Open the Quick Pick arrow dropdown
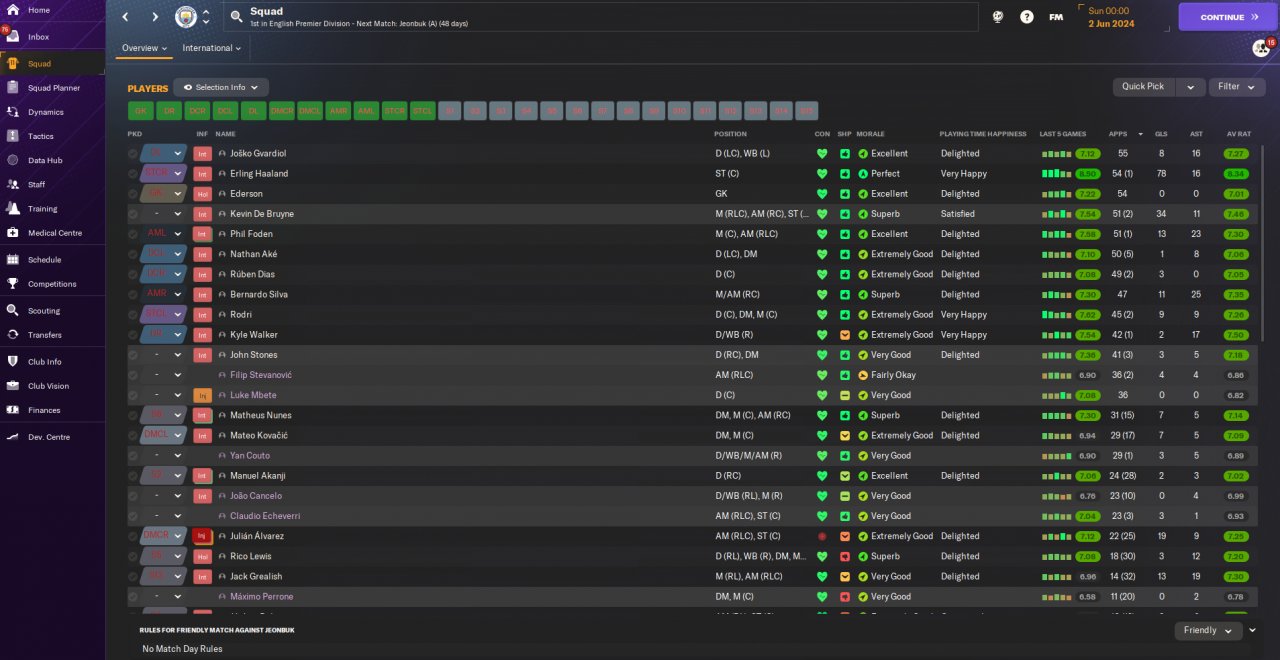The image size is (1280, 660). (x=1190, y=87)
